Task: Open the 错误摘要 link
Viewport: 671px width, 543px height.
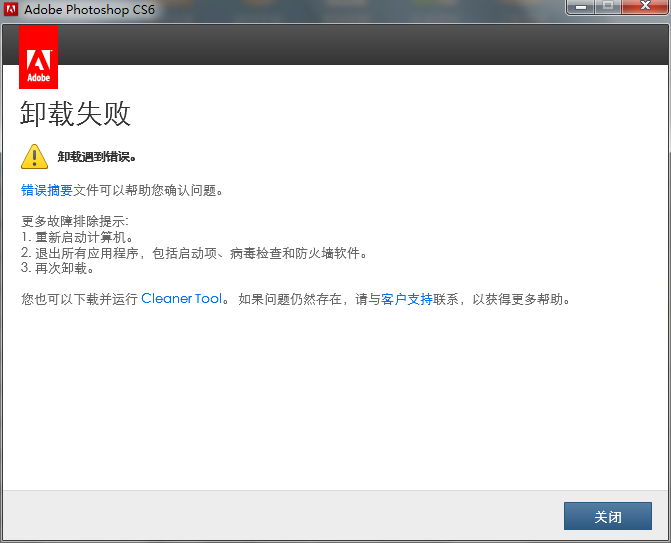Action: (x=47, y=190)
